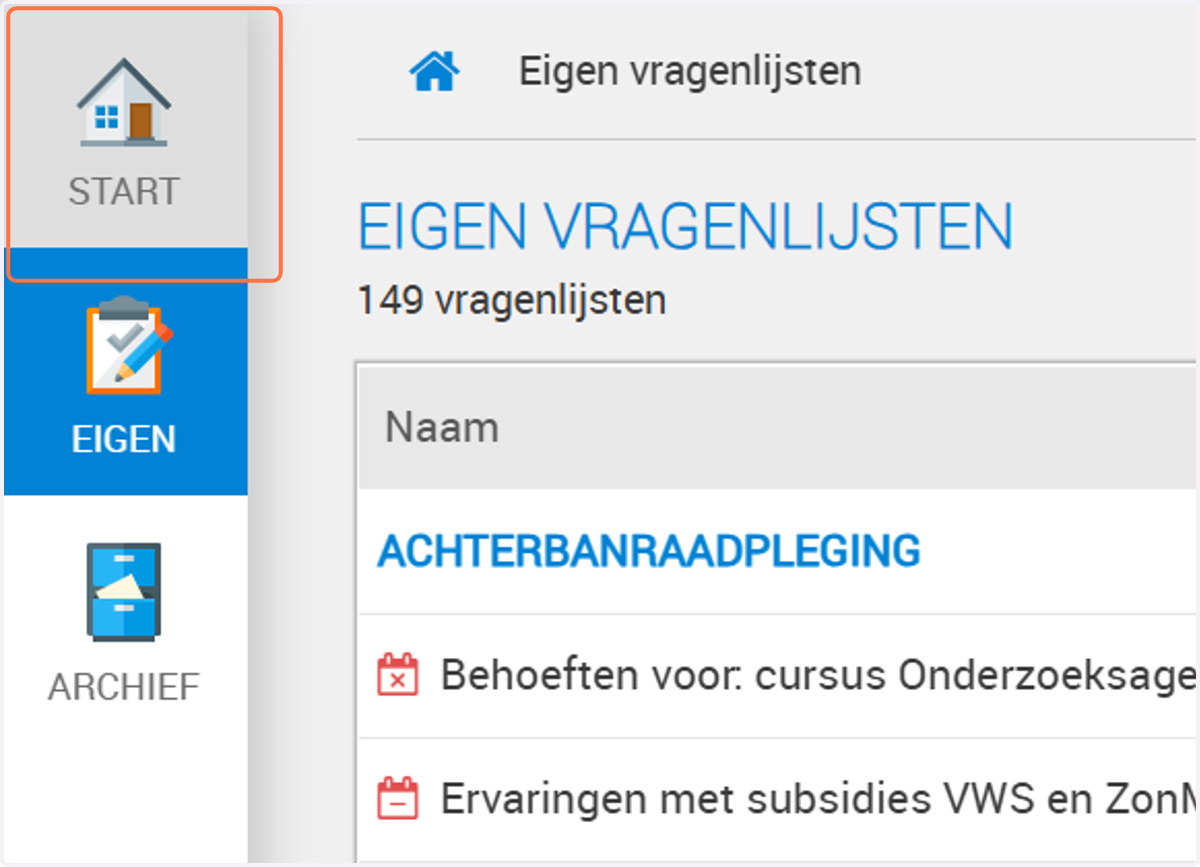Click calendar icon beside Behoeften voor cursus
The width and height of the screenshot is (1200, 867).
pyautogui.click(x=397, y=676)
